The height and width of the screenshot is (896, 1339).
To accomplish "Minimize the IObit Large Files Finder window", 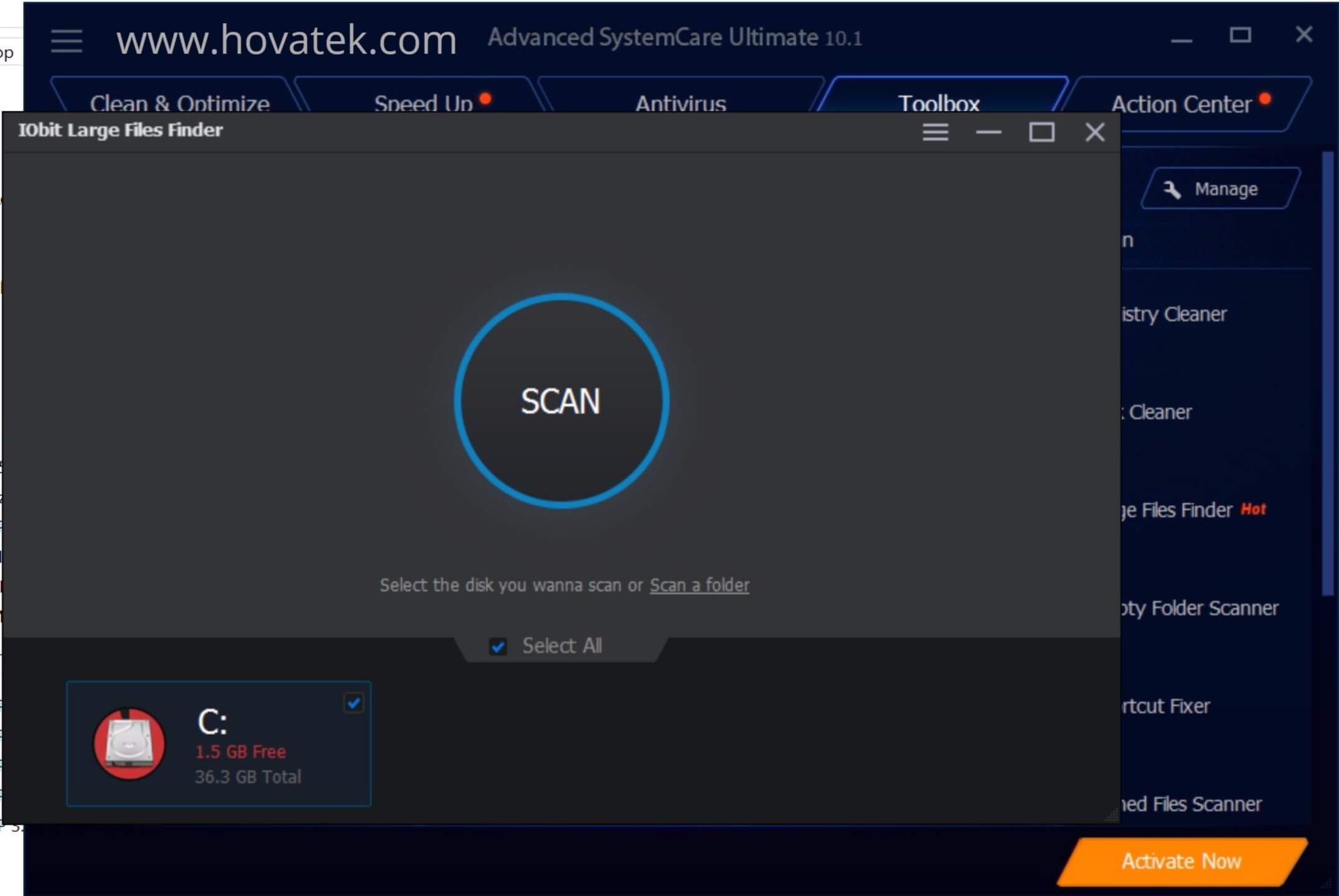I will tap(988, 132).
